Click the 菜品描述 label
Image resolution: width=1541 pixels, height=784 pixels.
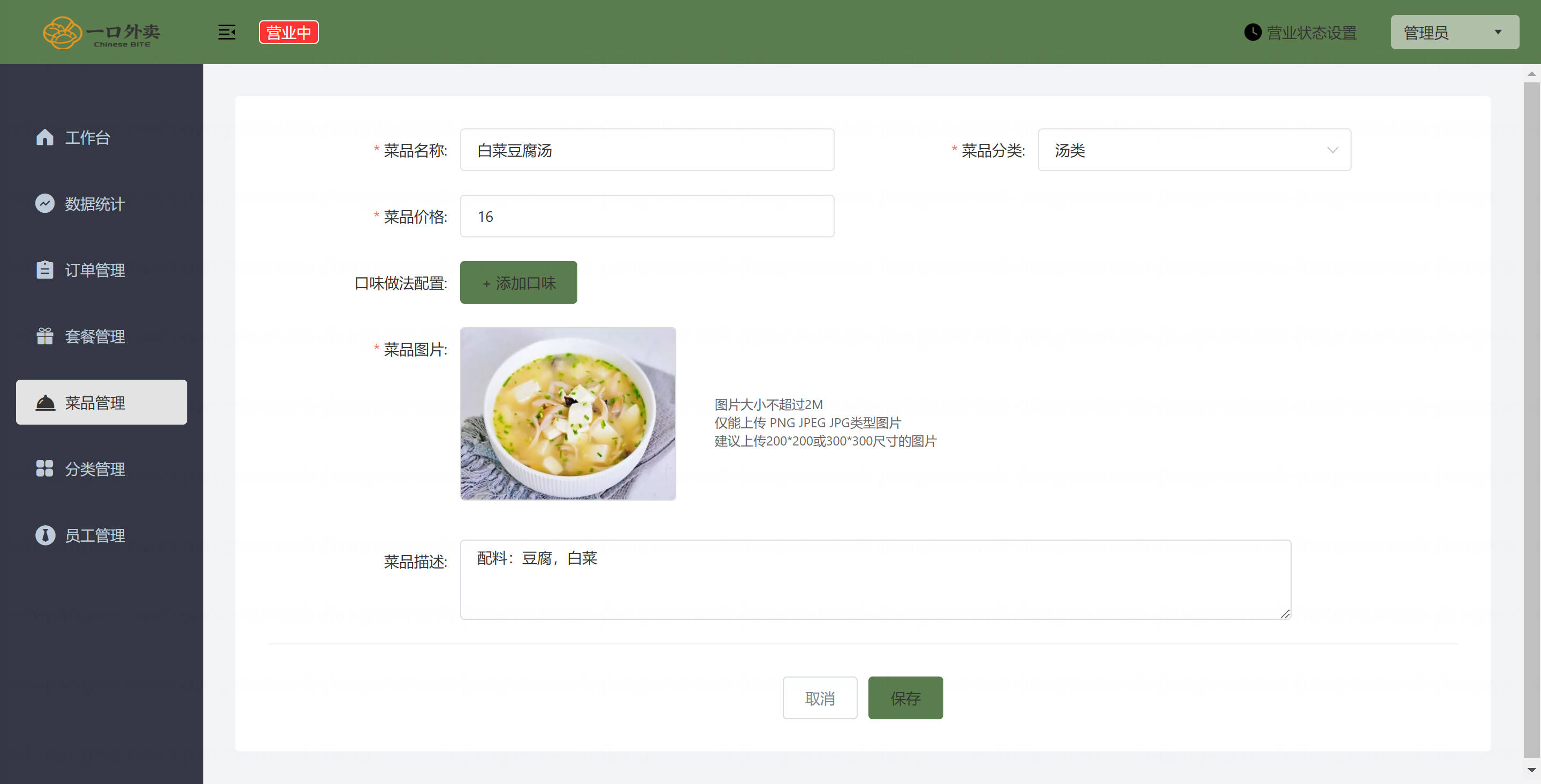coord(415,562)
